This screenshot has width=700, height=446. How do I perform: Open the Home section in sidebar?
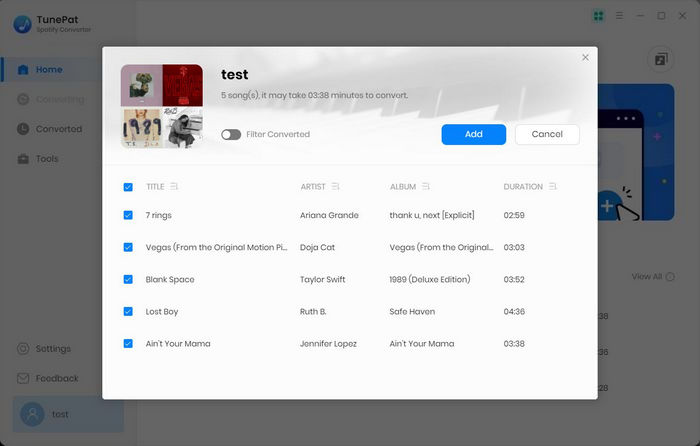(51, 70)
